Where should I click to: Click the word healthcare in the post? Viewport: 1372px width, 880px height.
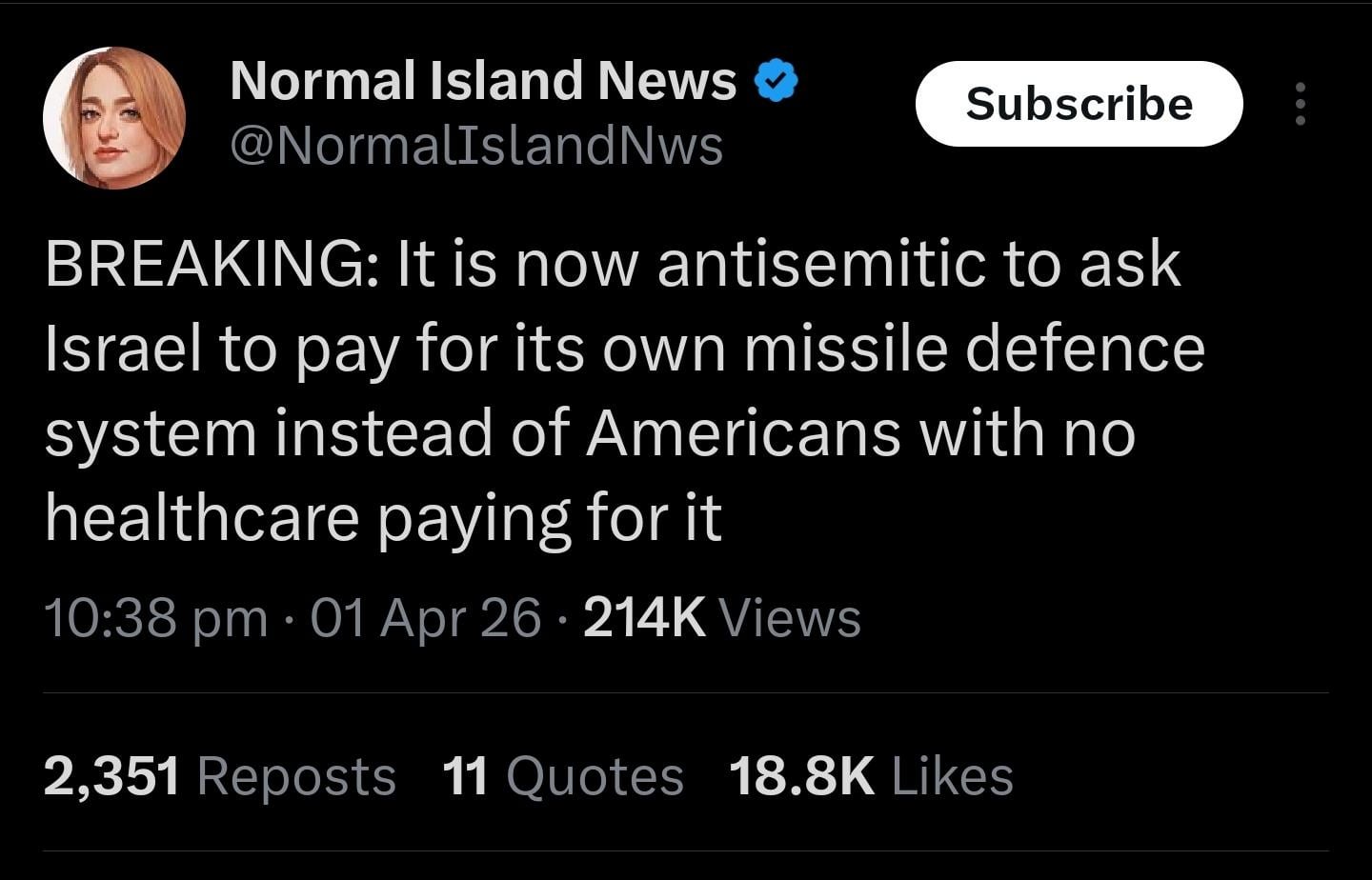[x=201, y=517]
